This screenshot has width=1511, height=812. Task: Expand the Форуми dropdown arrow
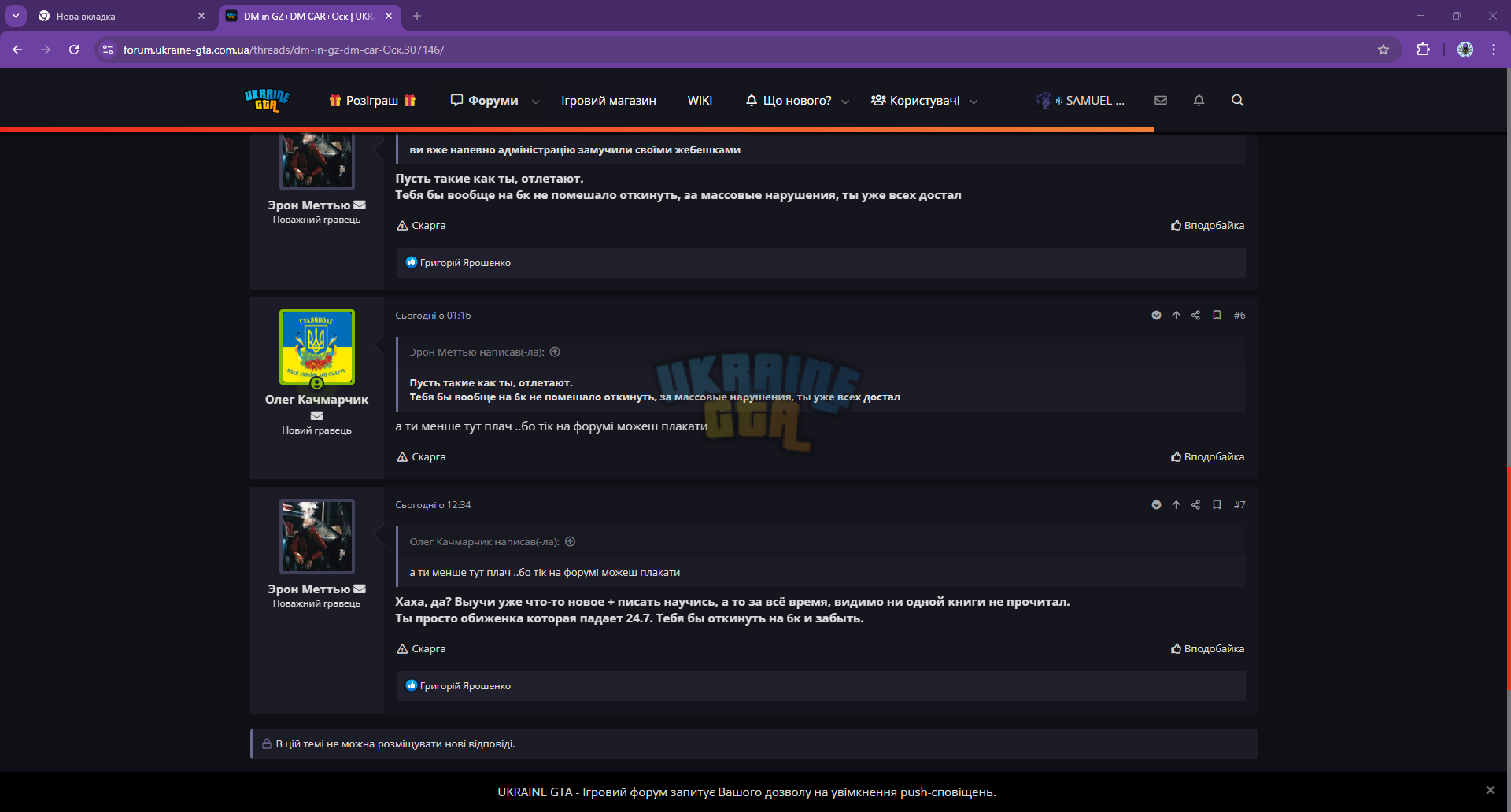(x=536, y=101)
